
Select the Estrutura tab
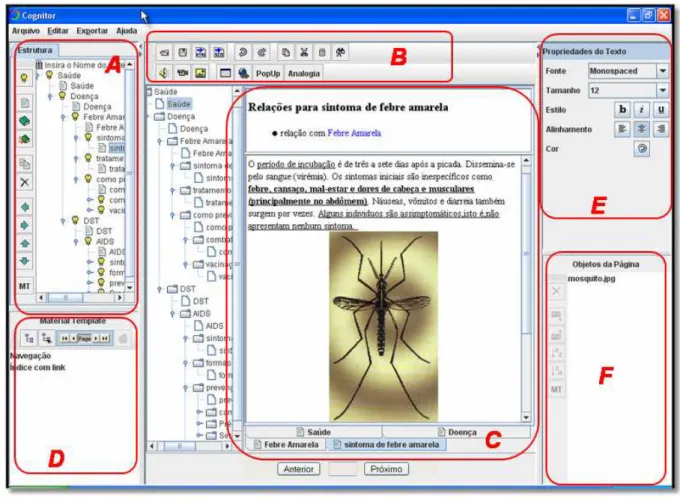point(35,50)
